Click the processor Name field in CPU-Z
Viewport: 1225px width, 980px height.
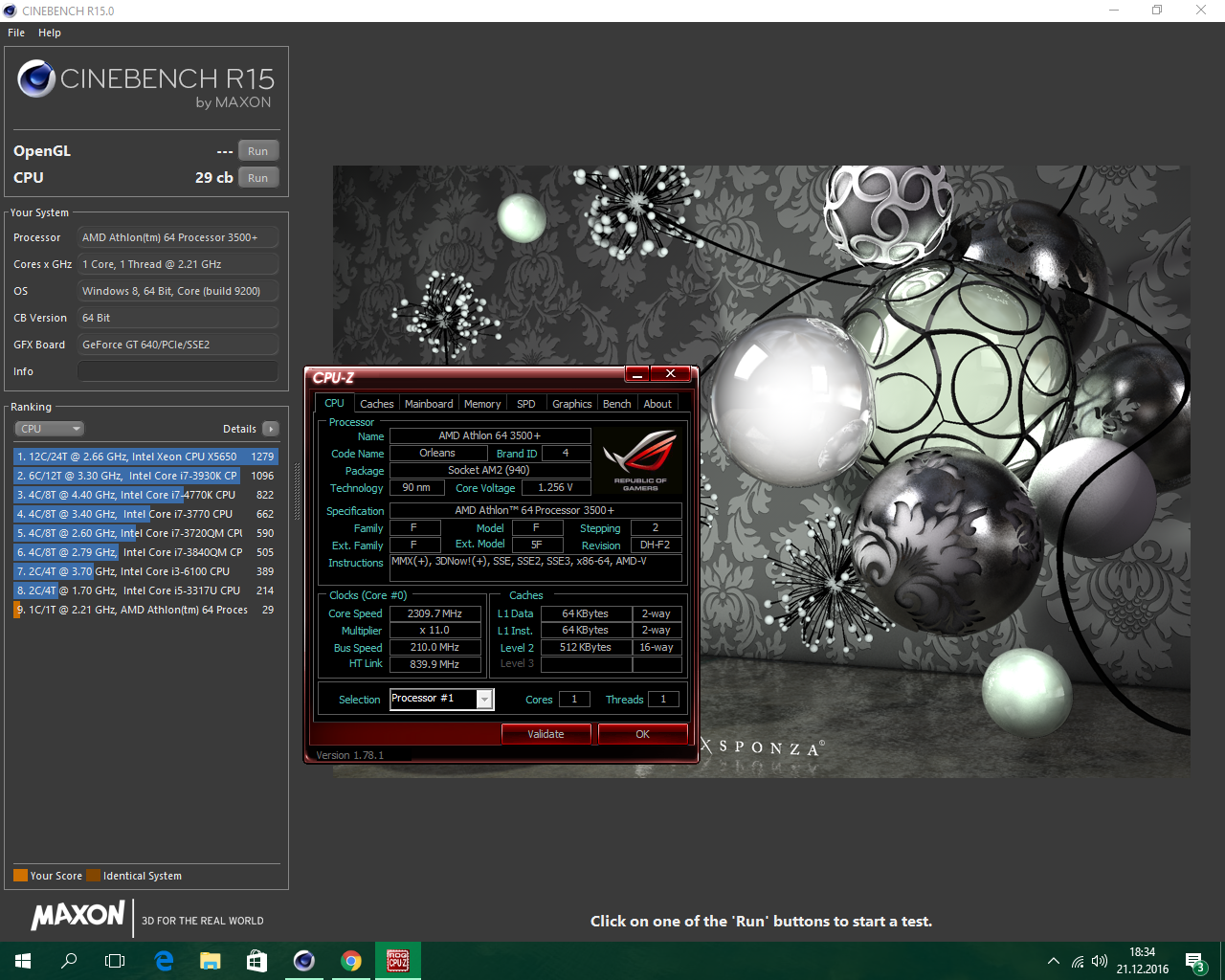pyautogui.click(x=489, y=435)
